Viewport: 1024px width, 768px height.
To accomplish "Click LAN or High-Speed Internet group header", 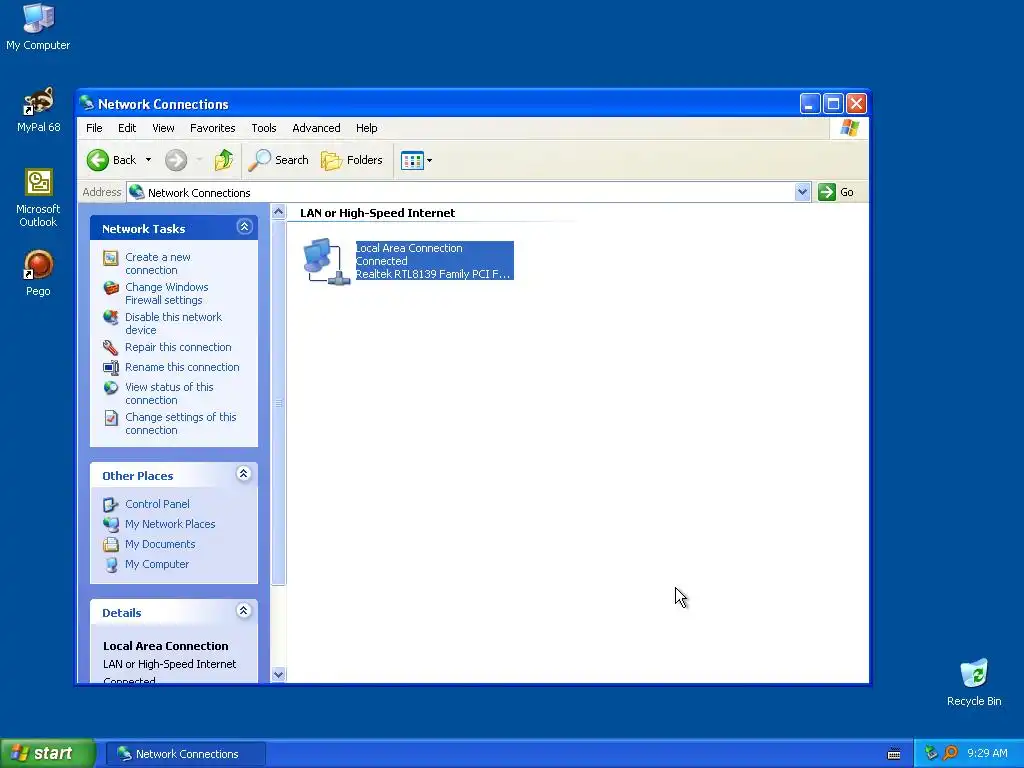I will pyautogui.click(x=377, y=213).
